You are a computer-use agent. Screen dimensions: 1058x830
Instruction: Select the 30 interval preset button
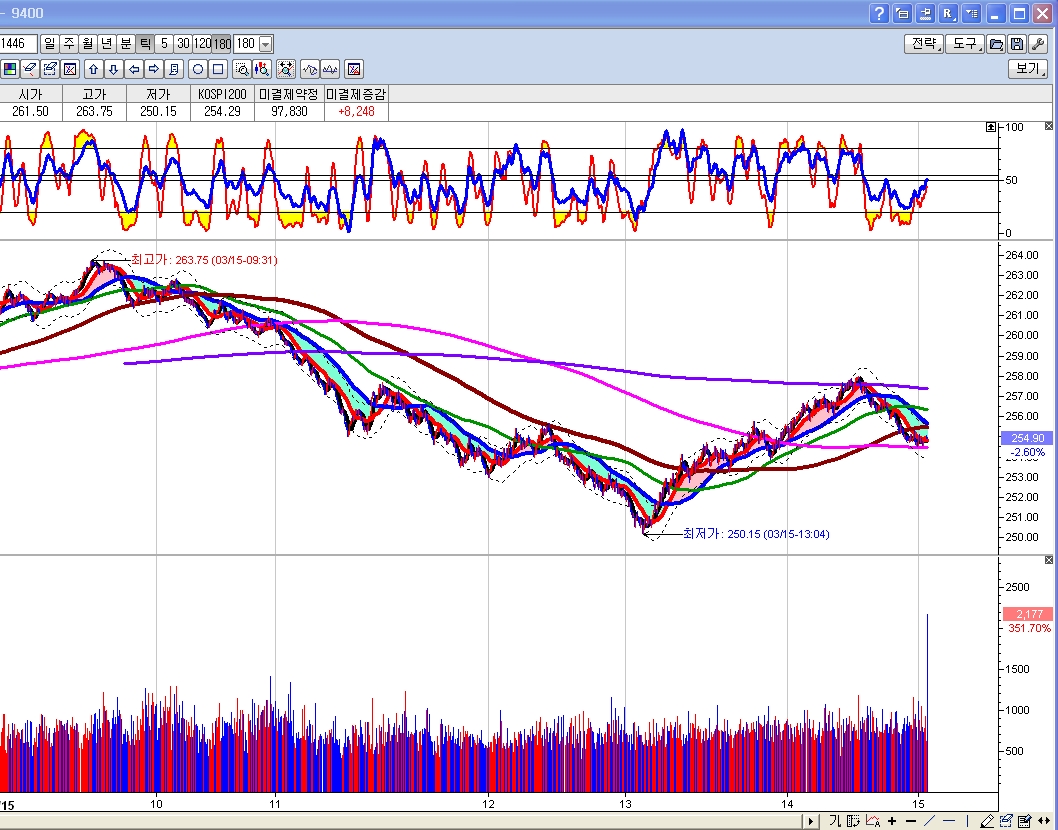coord(183,44)
